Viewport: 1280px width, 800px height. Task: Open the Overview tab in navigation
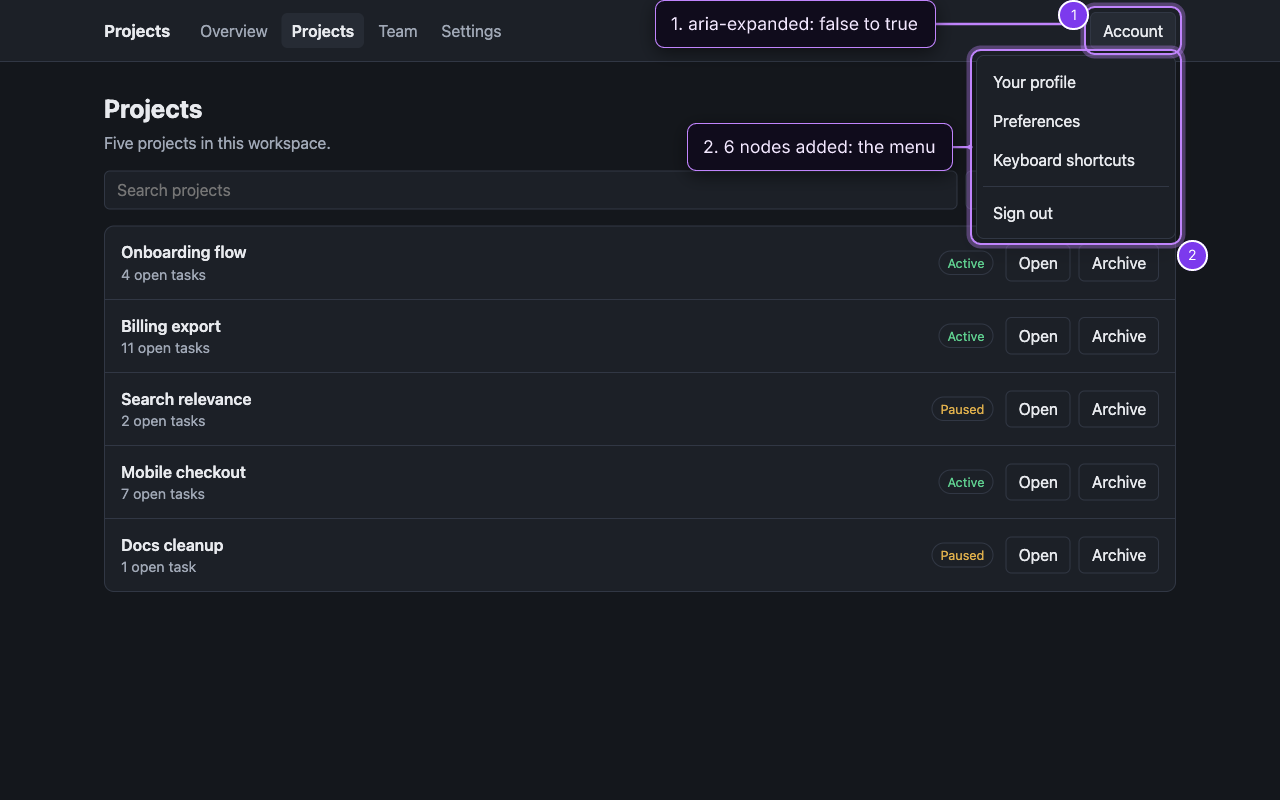(234, 31)
